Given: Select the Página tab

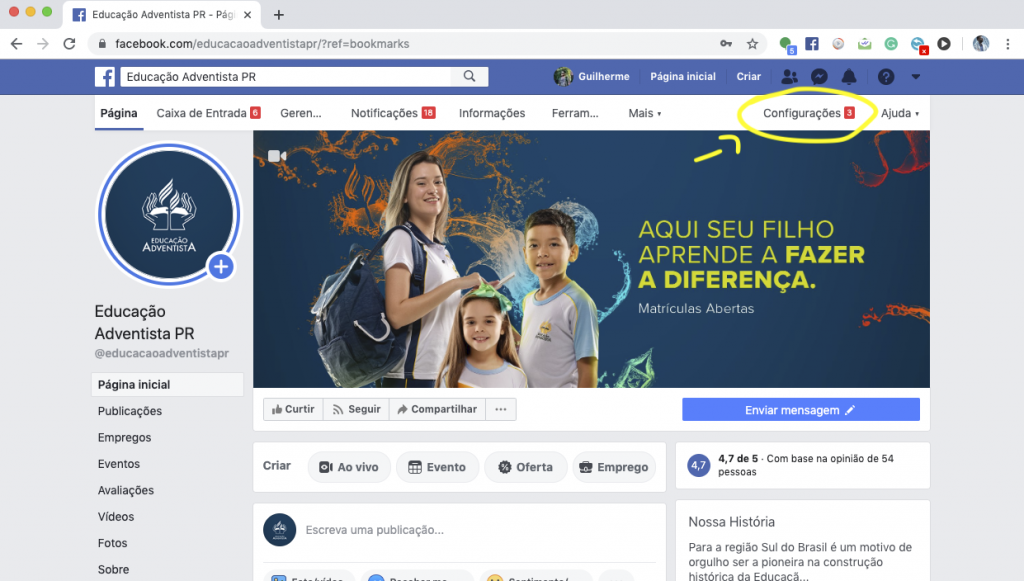Looking at the screenshot, I should point(119,113).
